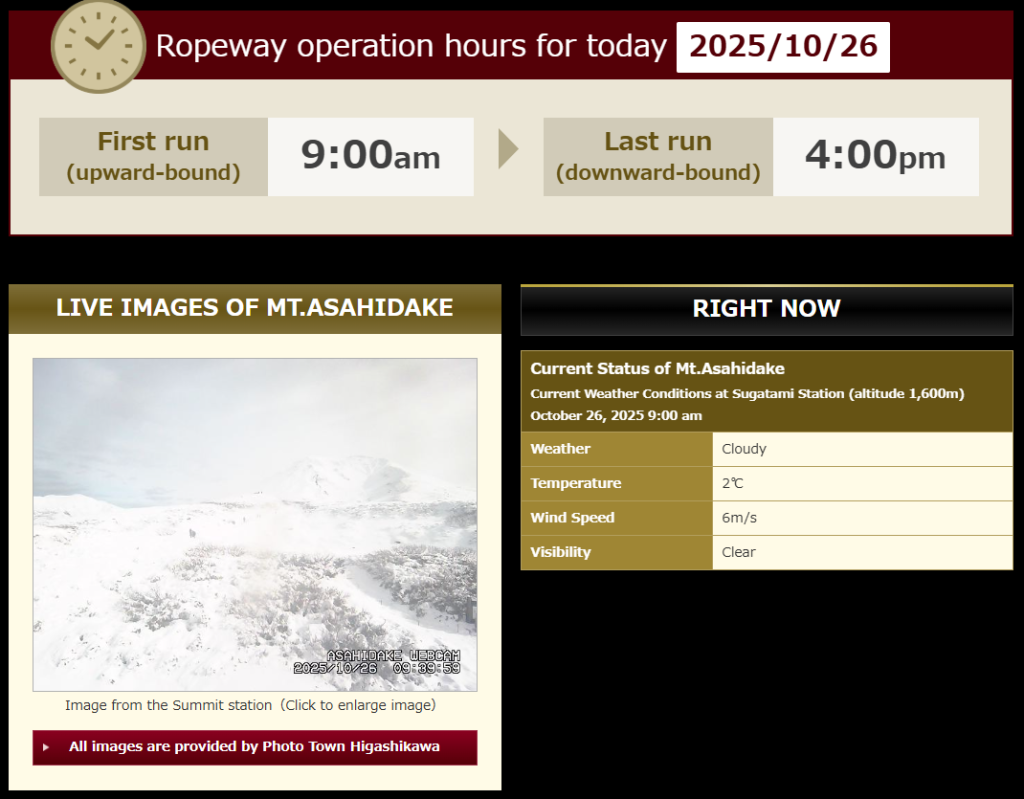The height and width of the screenshot is (799, 1024).
Task: Click the 'Last run (downward-bound)' label
Action: click(x=657, y=156)
